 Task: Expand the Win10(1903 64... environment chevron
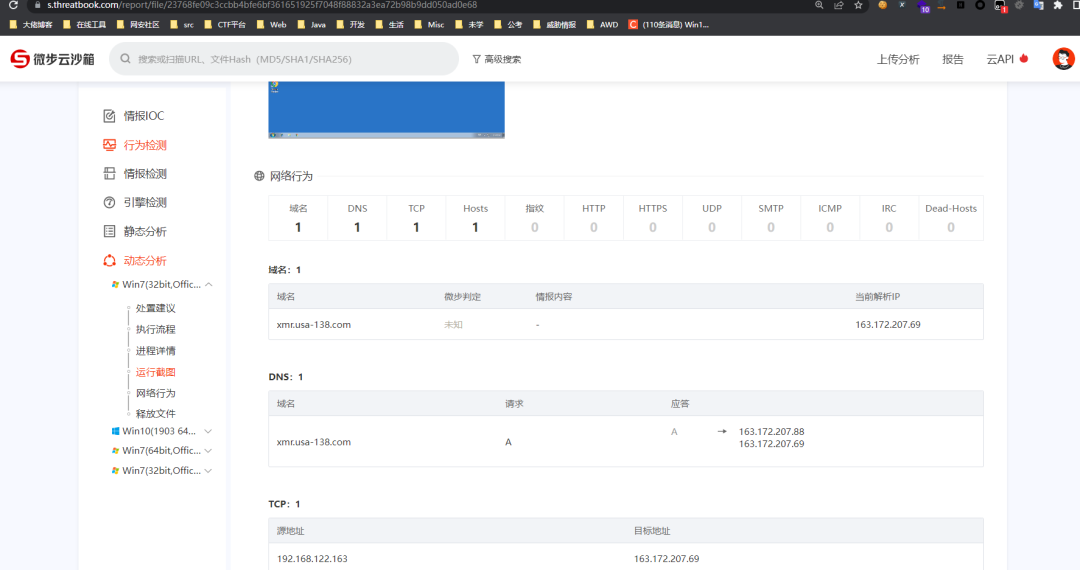[x=208, y=431]
